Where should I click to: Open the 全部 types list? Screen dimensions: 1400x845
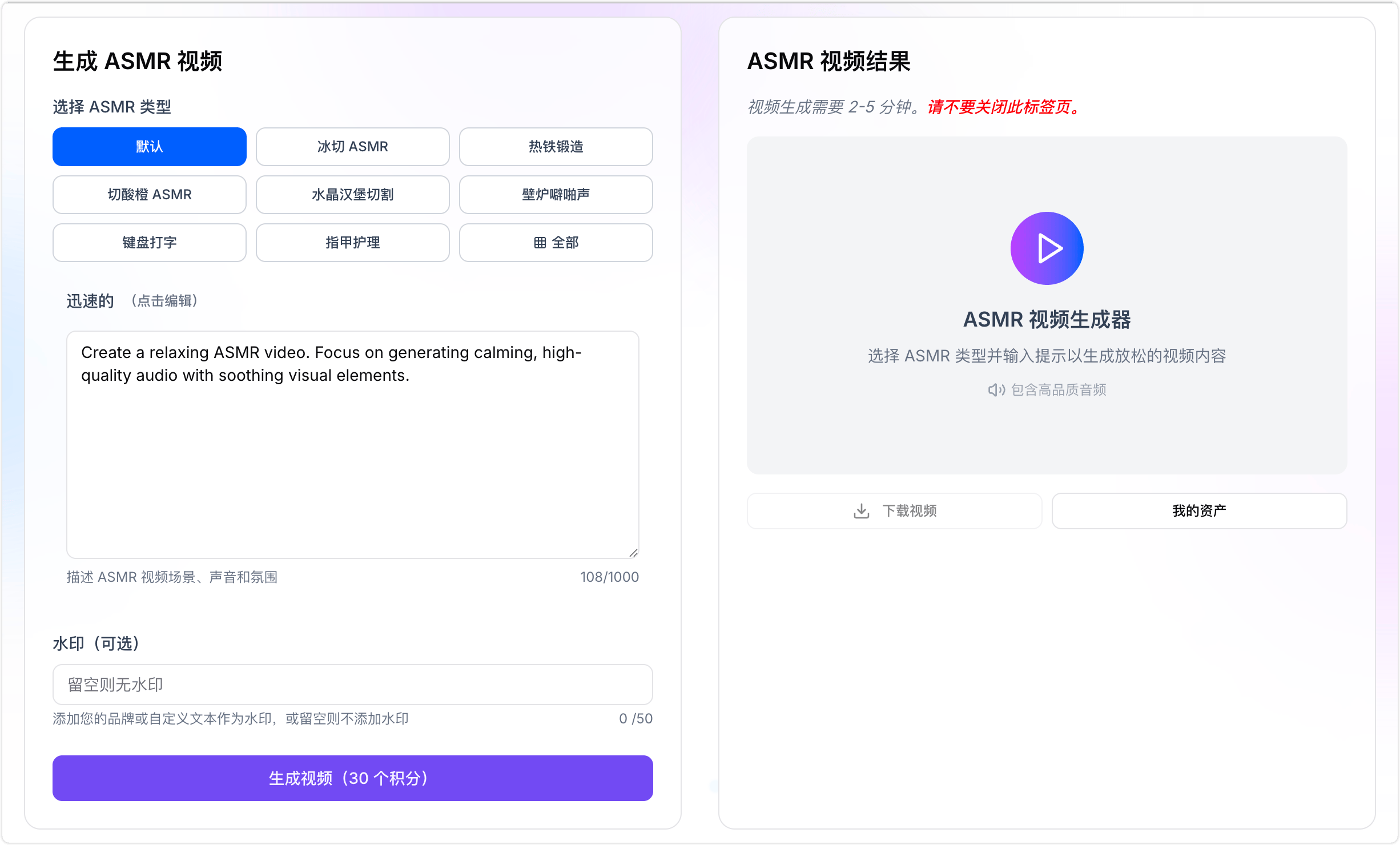click(x=556, y=243)
